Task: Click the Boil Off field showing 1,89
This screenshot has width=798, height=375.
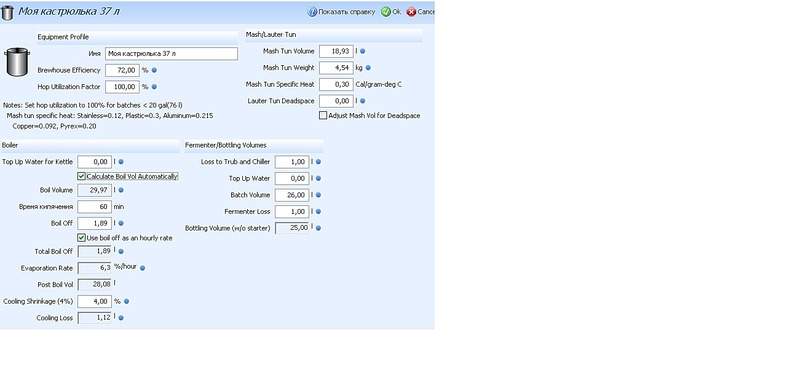Action: coord(95,223)
